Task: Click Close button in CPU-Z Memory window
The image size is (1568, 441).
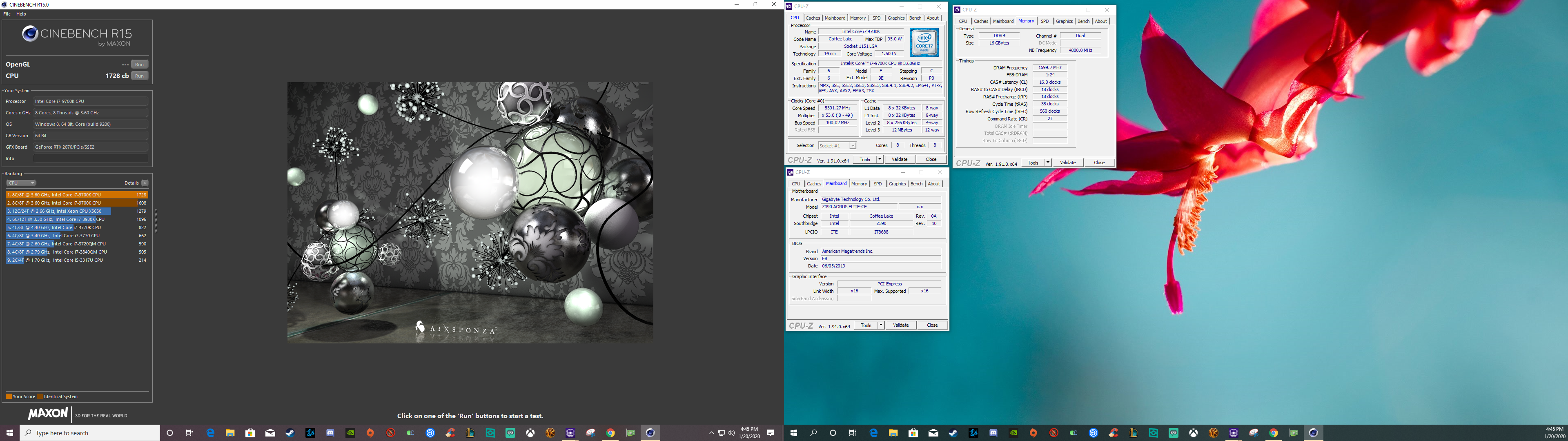Action: (x=1099, y=163)
